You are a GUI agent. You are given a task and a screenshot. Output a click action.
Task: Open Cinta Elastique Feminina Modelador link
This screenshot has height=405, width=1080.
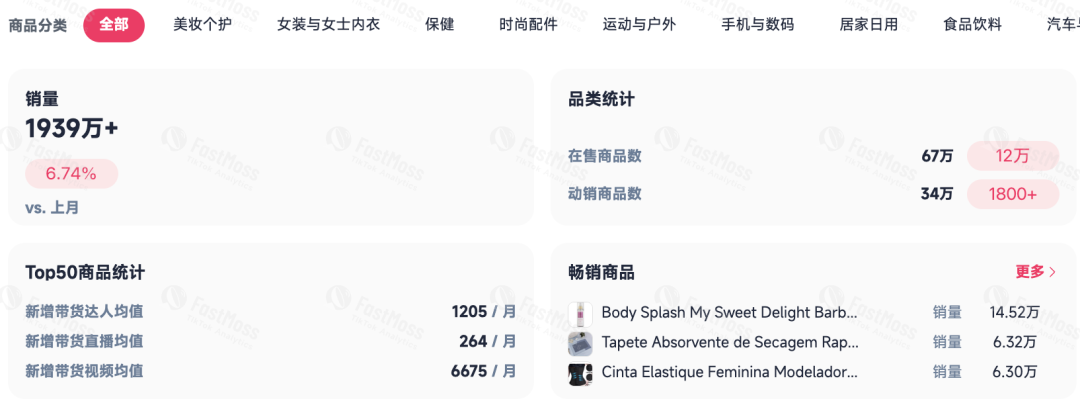coord(729,373)
